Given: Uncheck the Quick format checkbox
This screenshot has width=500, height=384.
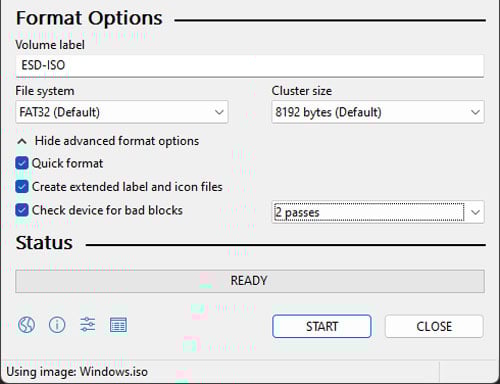Looking at the screenshot, I should point(22,163).
